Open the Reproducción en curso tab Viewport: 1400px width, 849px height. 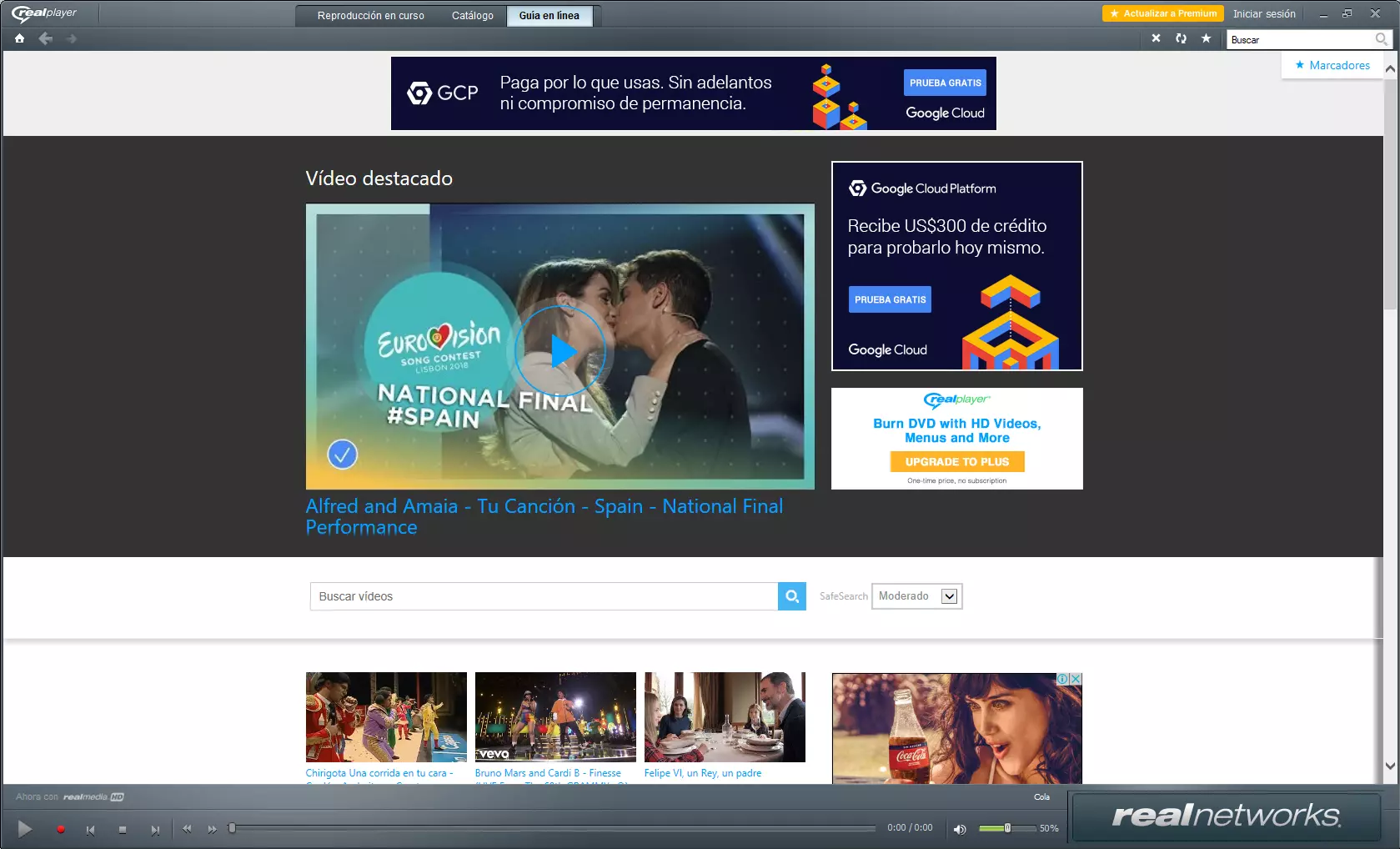[x=371, y=15]
